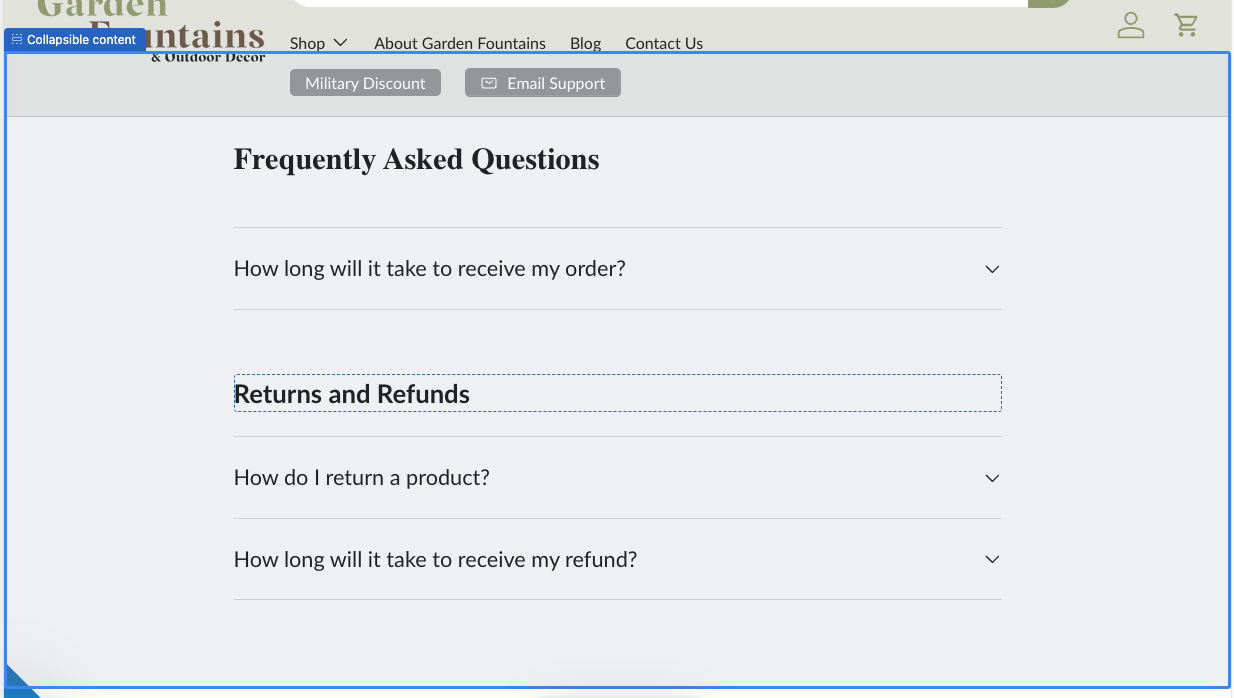
Task: Open the user account icon
Action: [x=1130, y=25]
